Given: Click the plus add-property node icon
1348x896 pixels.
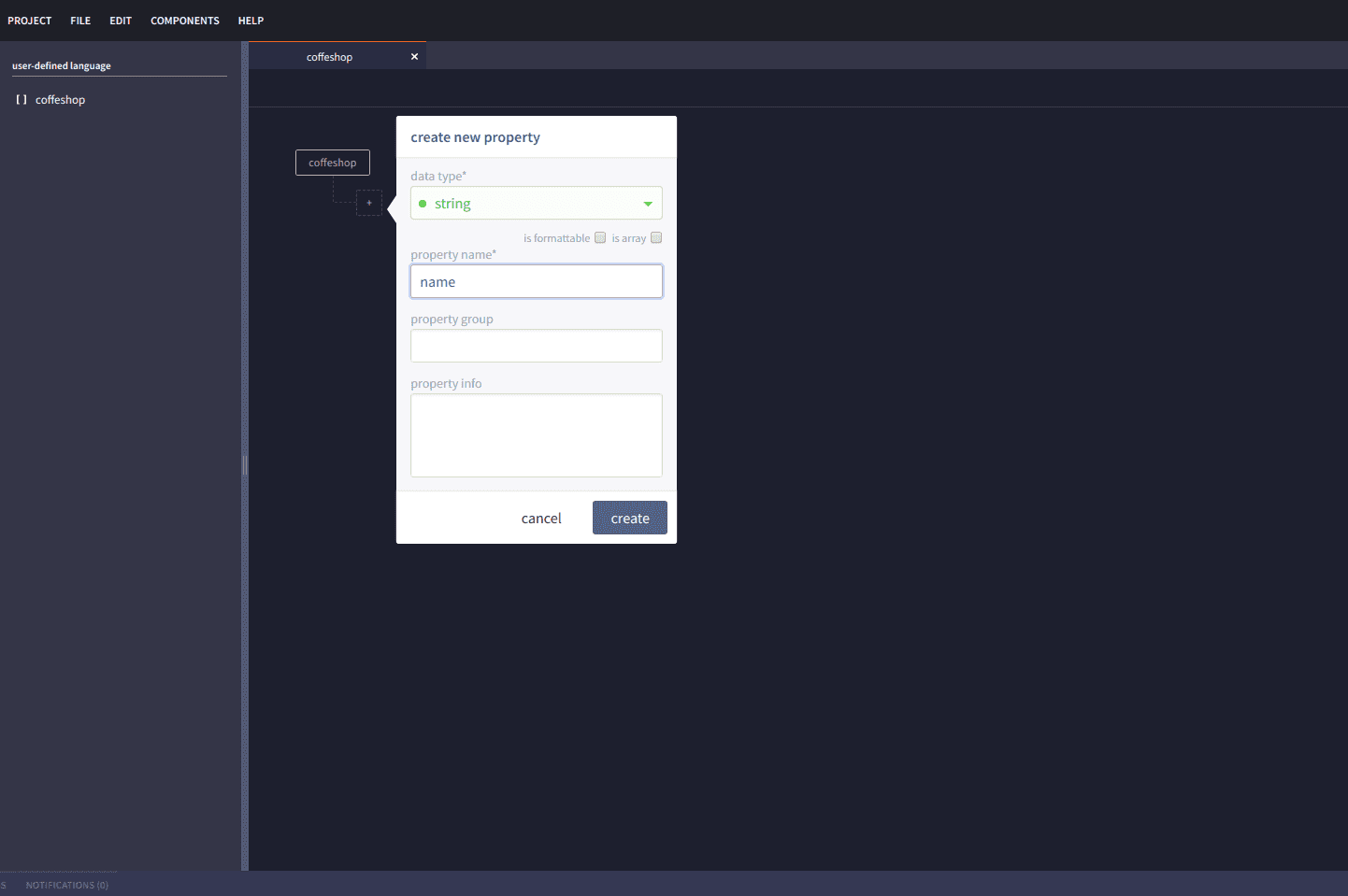Looking at the screenshot, I should click(x=369, y=203).
